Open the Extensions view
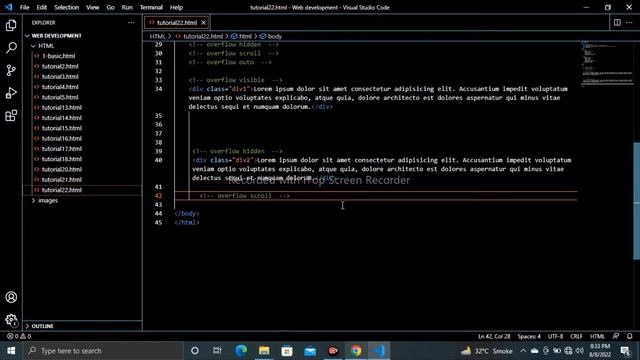This screenshot has width=640, height=360. (x=11, y=116)
